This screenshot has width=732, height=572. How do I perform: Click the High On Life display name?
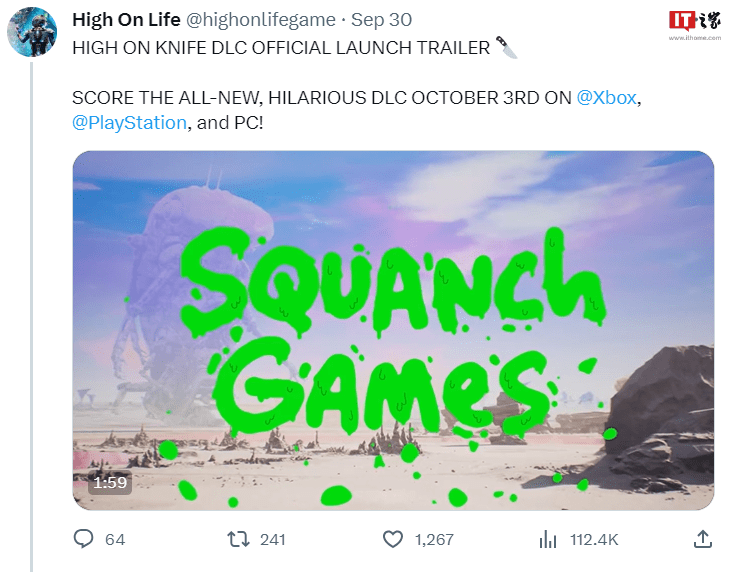[126, 20]
